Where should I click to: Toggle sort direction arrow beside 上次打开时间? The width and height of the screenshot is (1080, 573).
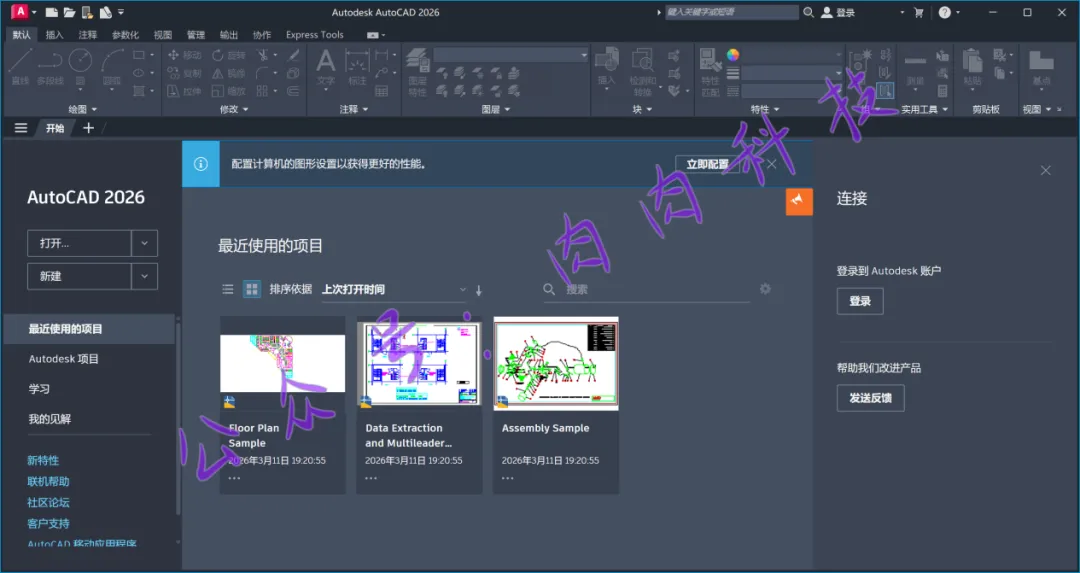(x=479, y=291)
